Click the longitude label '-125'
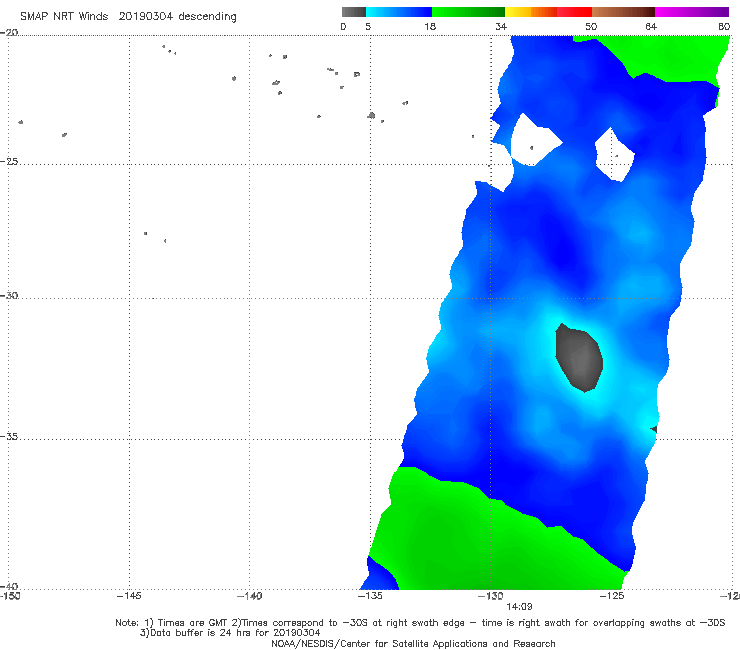Image resolution: width=740 pixels, height=650 pixels. tap(612, 596)
